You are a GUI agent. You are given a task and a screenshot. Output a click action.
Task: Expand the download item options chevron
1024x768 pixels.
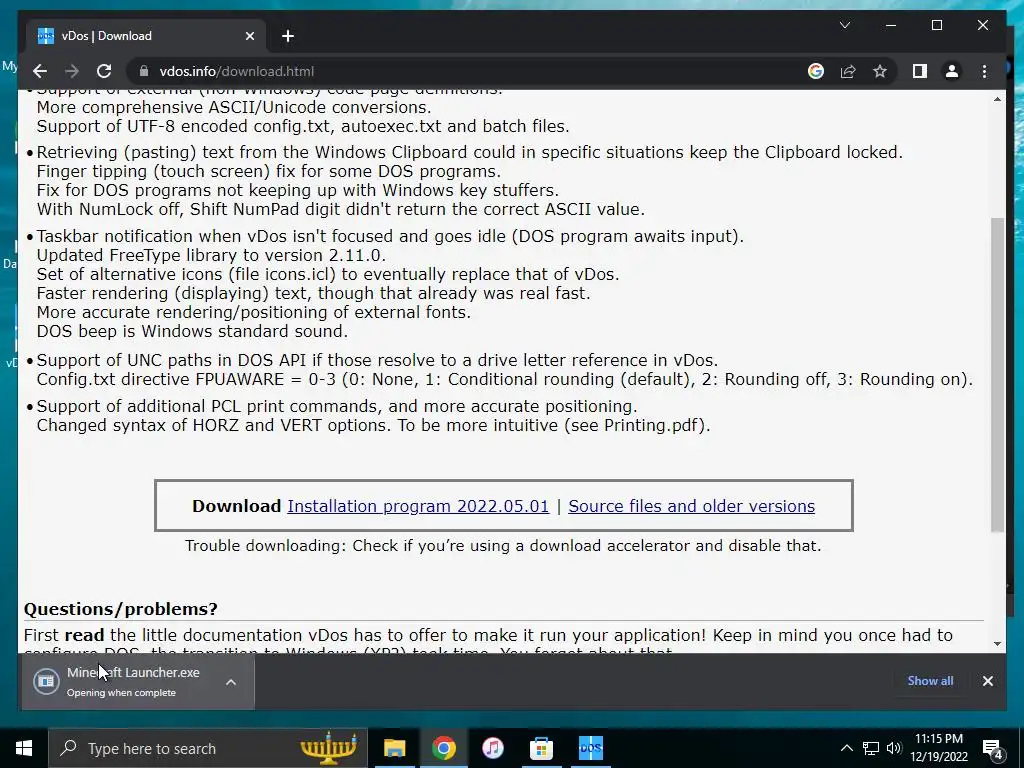pyautogui.click(x=231, y=682)
